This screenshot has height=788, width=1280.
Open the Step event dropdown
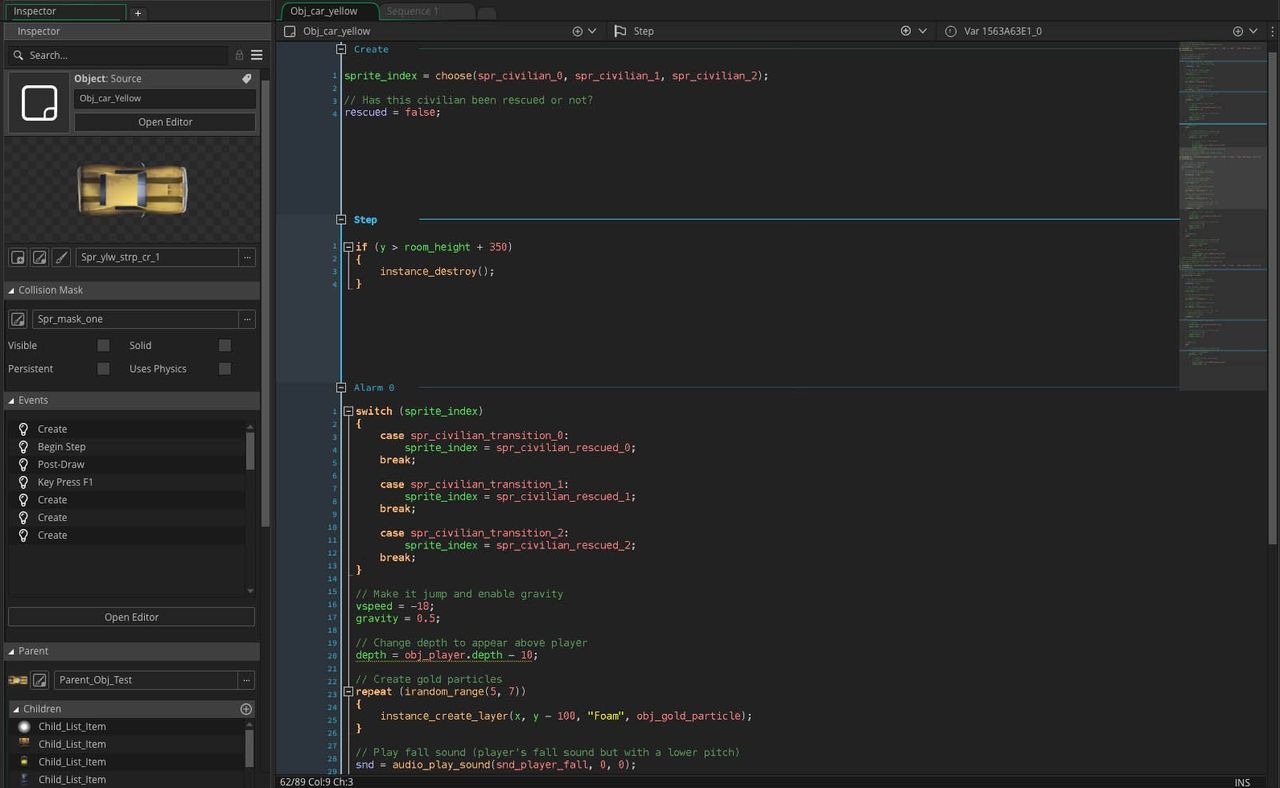pos(922,31)
